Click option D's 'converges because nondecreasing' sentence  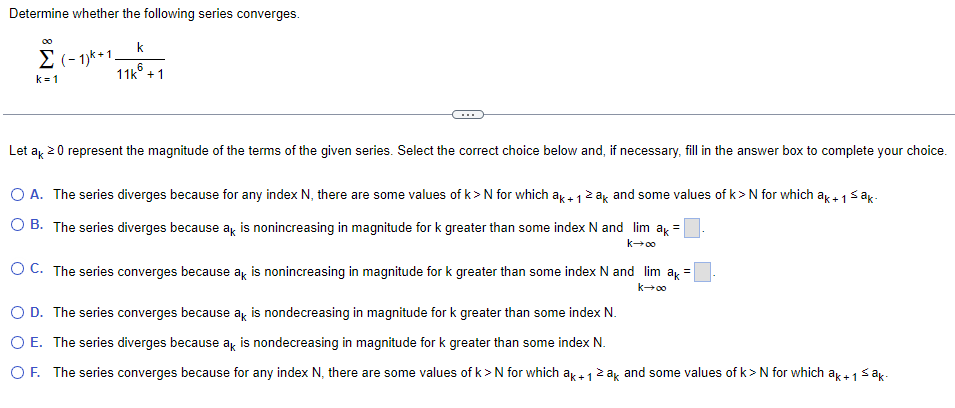tap(335, 314)
